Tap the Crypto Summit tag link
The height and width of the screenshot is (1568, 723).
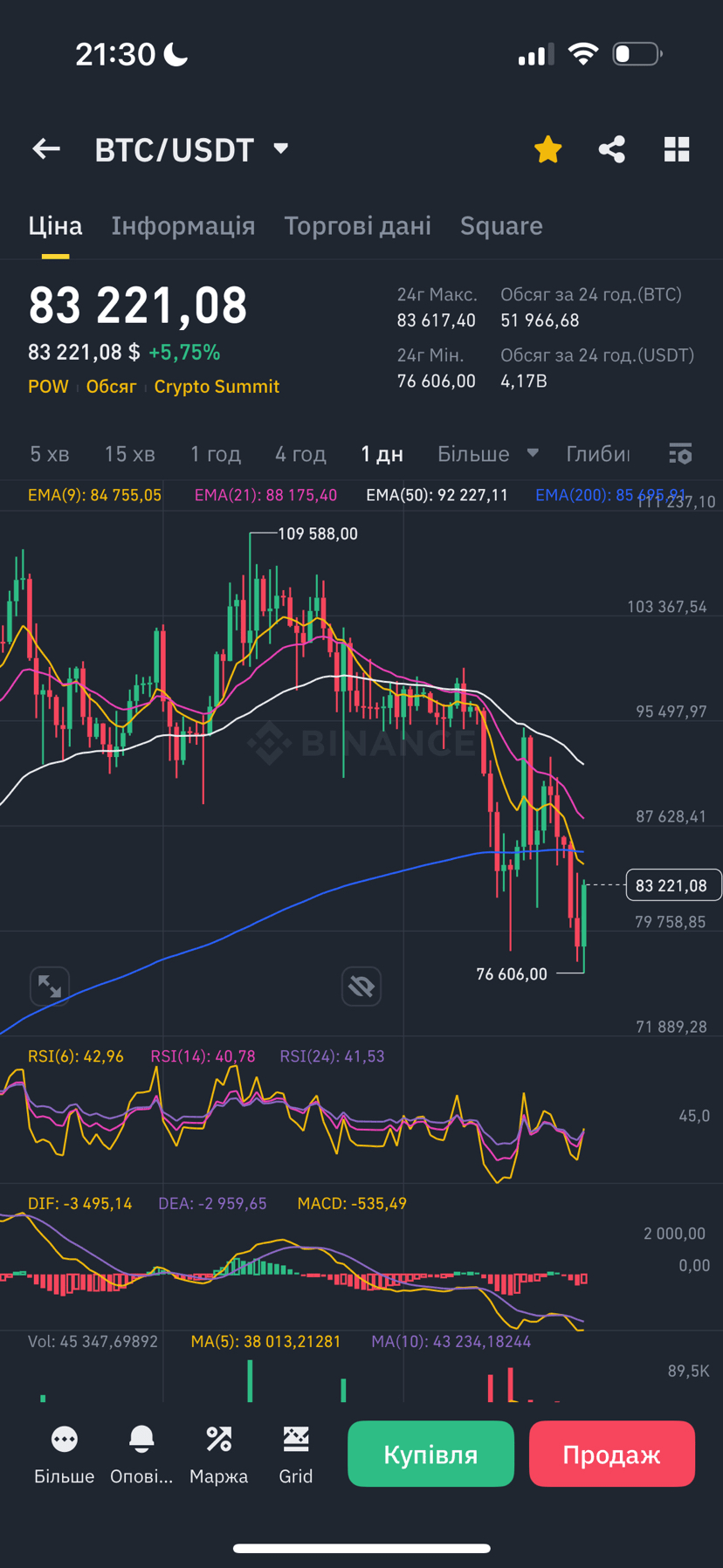point(217,387)
